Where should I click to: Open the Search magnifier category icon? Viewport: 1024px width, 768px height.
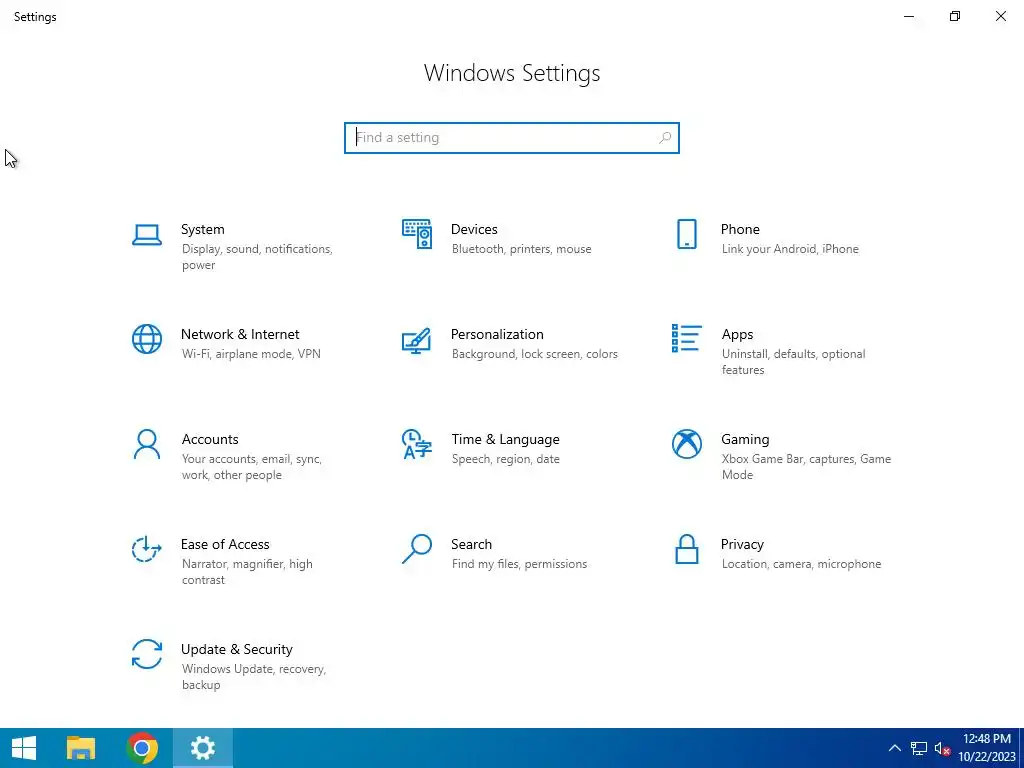pos(417,549)
